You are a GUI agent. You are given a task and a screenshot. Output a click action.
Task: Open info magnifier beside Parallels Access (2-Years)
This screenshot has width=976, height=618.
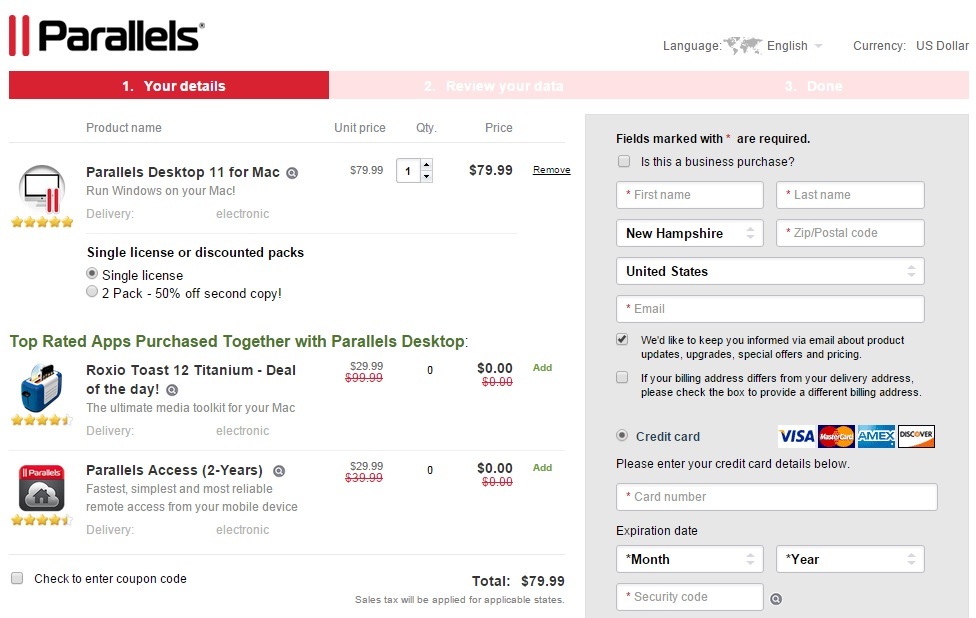point(279,471)
